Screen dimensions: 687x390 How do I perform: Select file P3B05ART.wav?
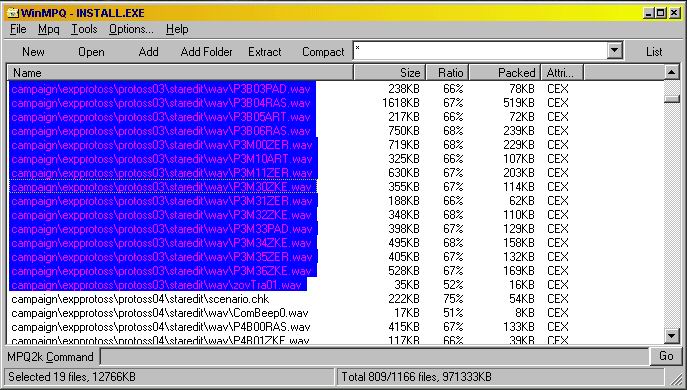click(x=162, y=117)
